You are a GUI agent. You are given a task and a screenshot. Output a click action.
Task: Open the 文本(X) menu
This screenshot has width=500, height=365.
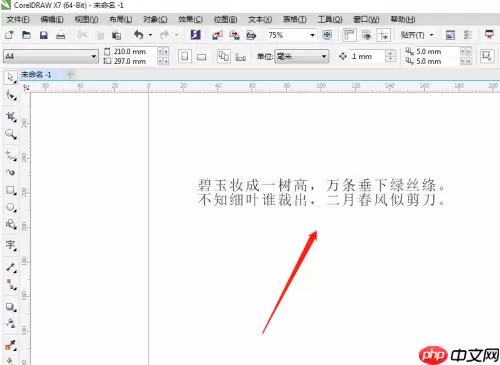point(260,20)
